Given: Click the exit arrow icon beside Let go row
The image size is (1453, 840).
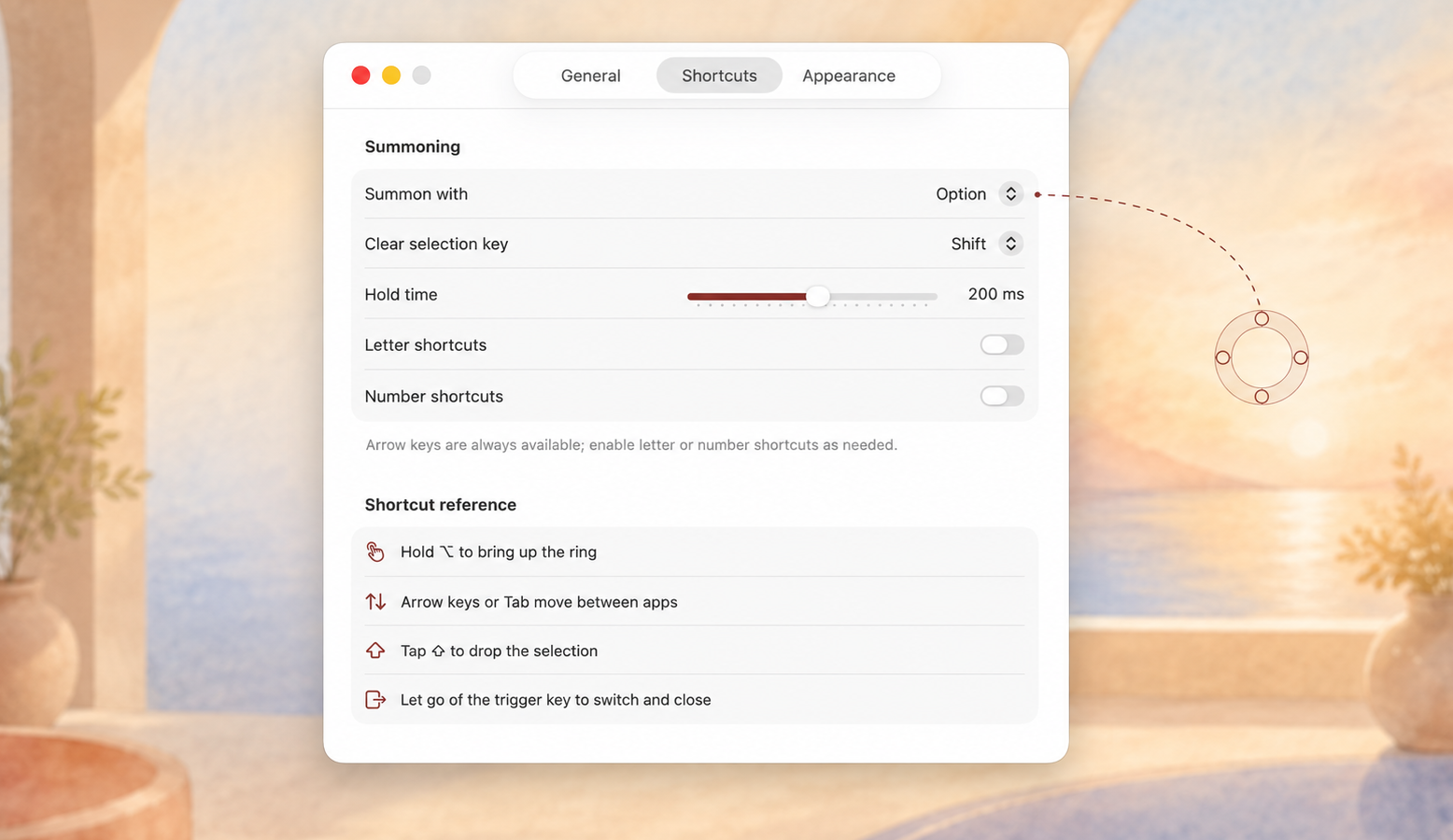Looking at the screenshot, I should click(x=375, y=700).
